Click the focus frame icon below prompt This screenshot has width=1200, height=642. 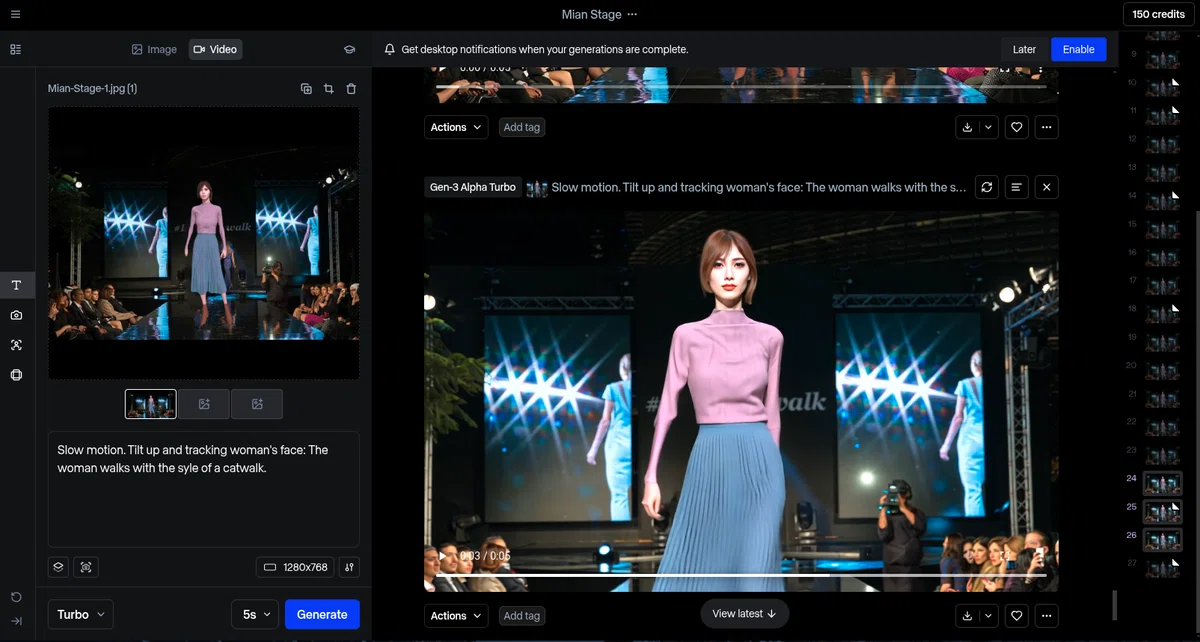click(86, 567)
